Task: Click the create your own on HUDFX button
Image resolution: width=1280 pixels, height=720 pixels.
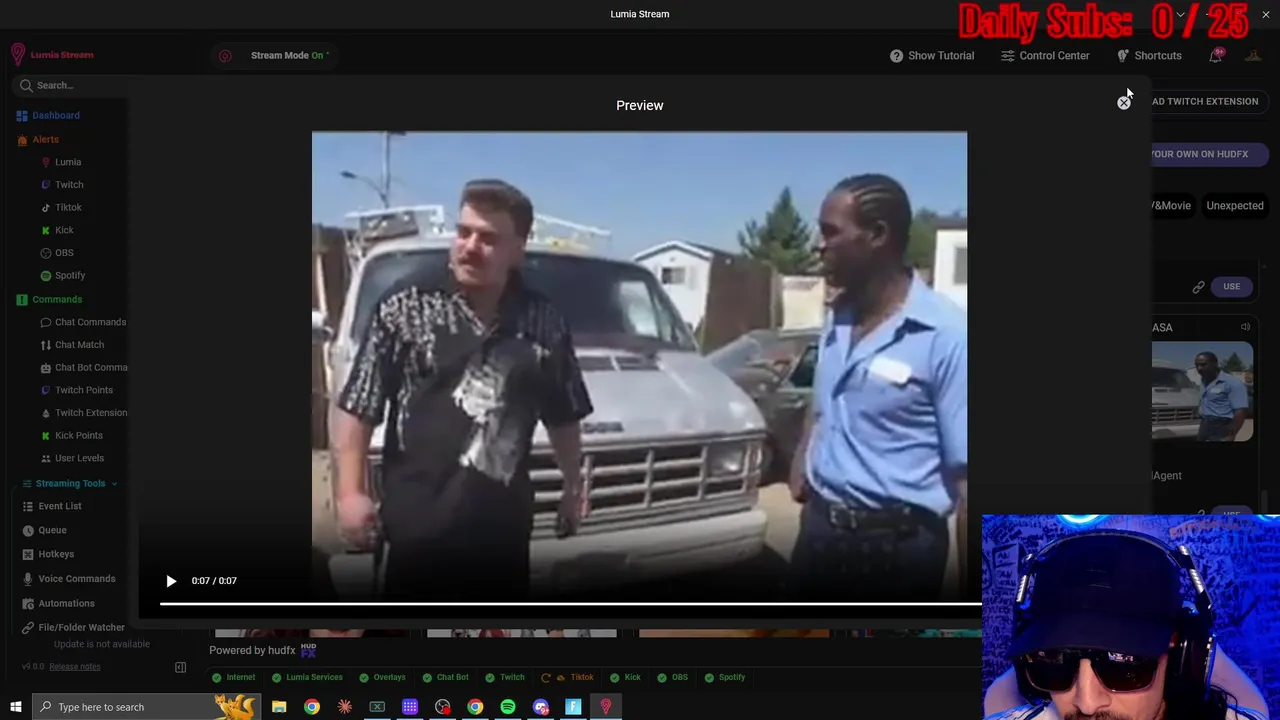Action: [1208, 154]
